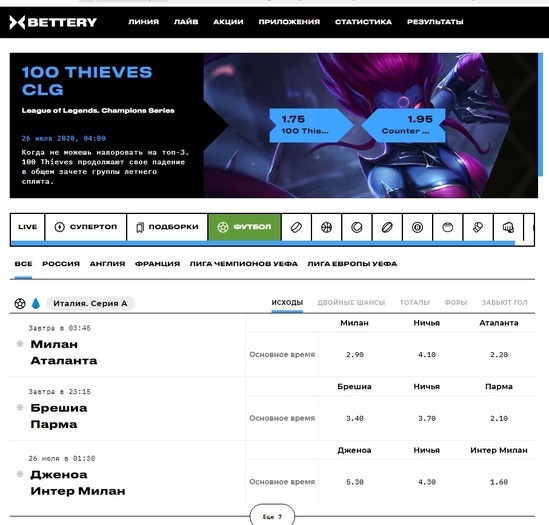The width and height of the screenshot is (549, 525).
Task: Expand more matches with Еще 7
Action: point(272,516)
